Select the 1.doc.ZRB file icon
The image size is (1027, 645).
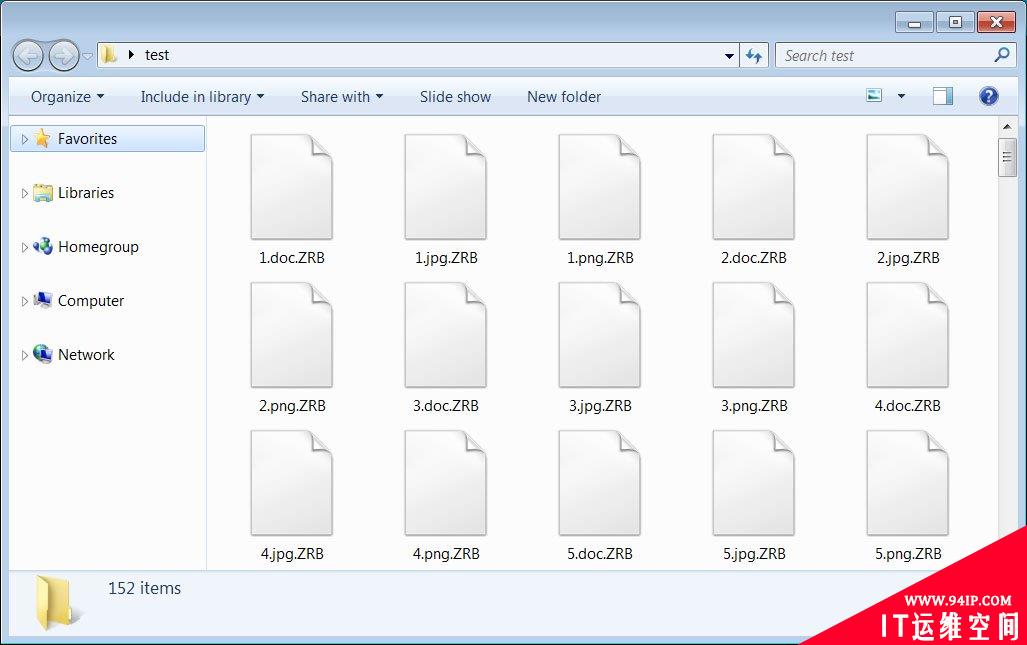291,187
